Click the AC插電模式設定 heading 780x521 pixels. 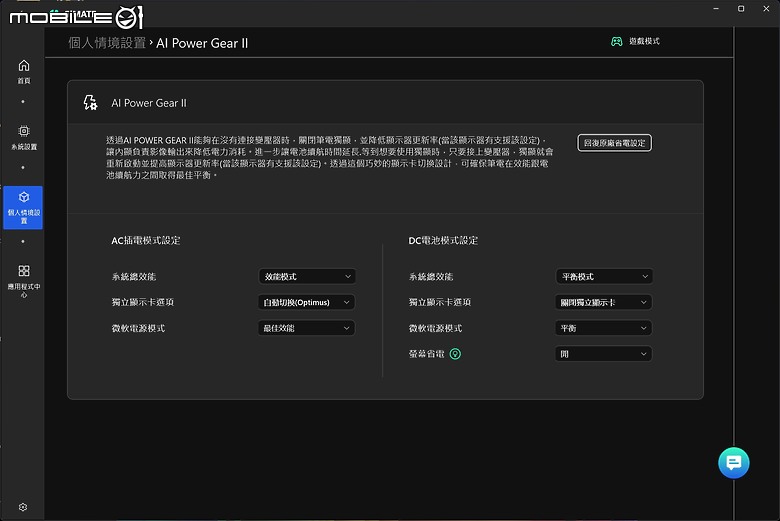point(146,240)
